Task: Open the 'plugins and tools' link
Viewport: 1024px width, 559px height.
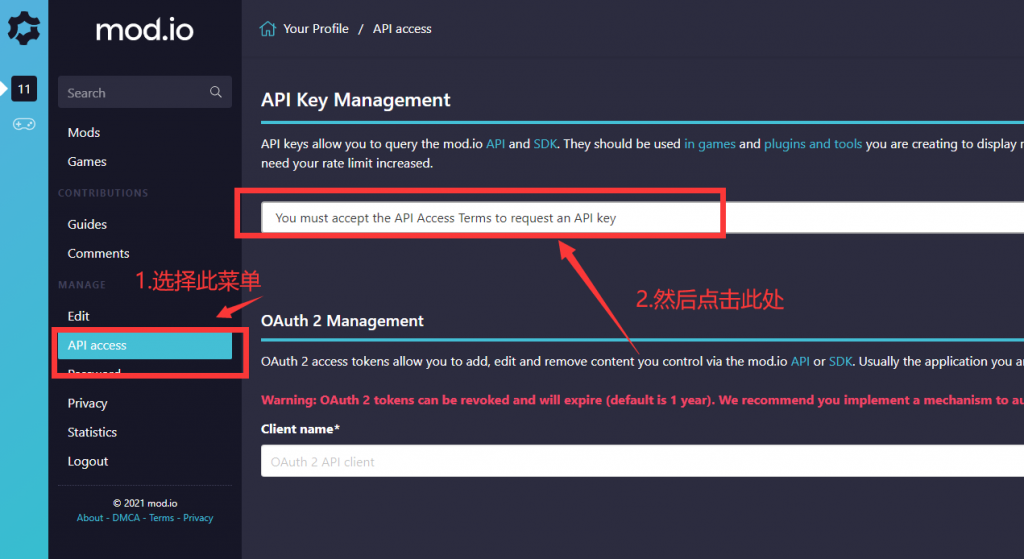Action: (813, 144)
